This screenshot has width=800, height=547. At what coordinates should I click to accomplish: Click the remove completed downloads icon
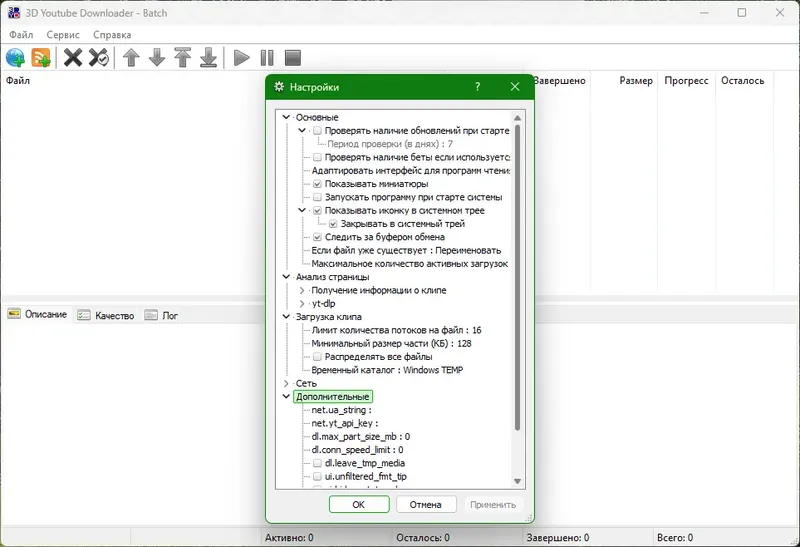click(x=98, y=58)
